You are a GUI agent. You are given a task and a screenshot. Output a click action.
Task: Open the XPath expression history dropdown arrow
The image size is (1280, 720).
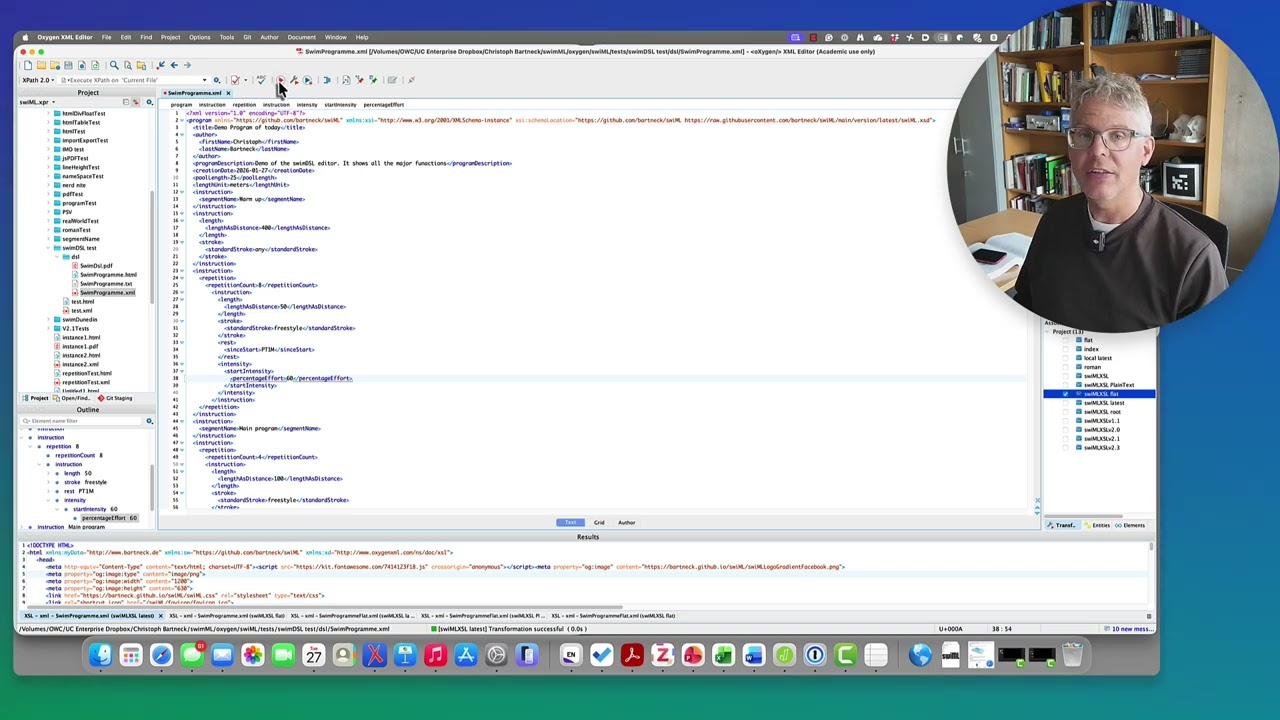204,80
